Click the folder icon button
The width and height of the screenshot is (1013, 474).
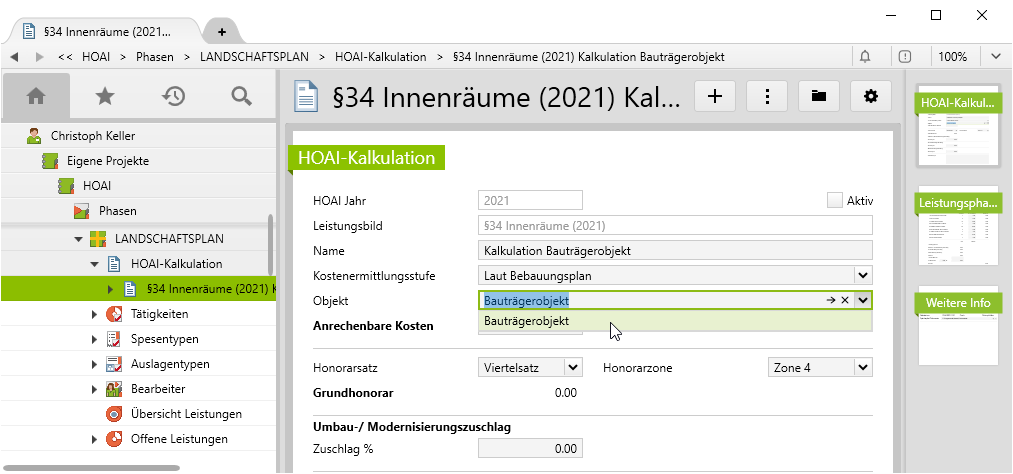point(818,96)
